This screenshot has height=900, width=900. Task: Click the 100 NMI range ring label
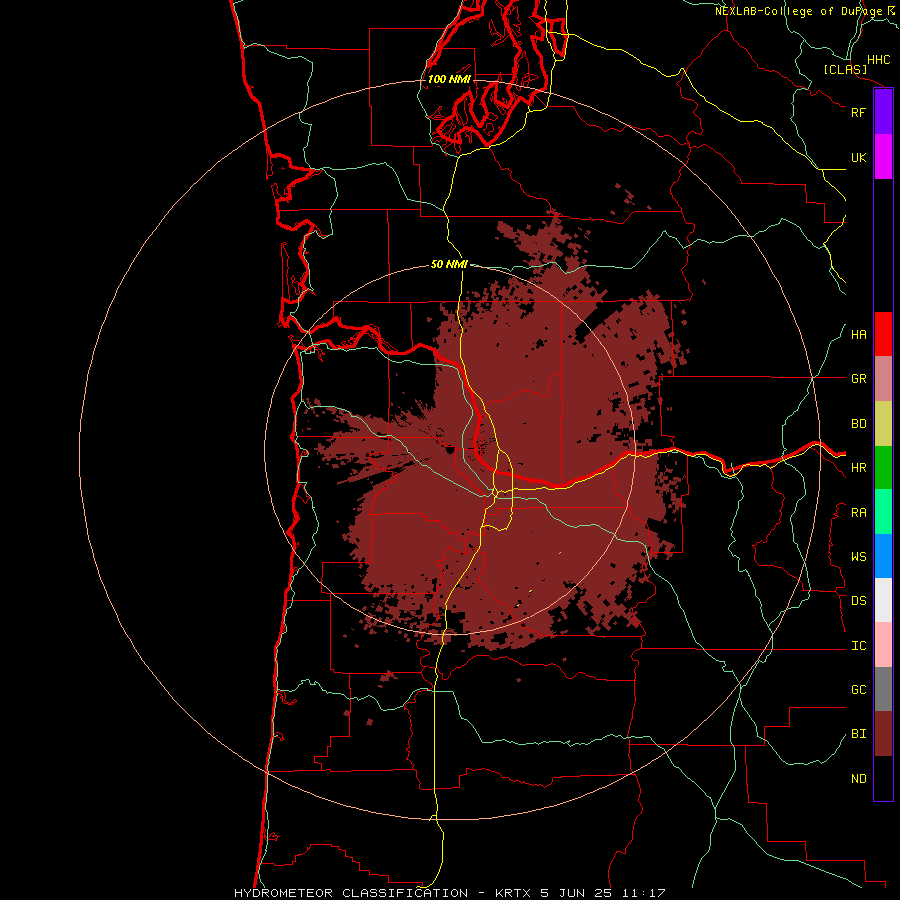(x=449, y=79)
